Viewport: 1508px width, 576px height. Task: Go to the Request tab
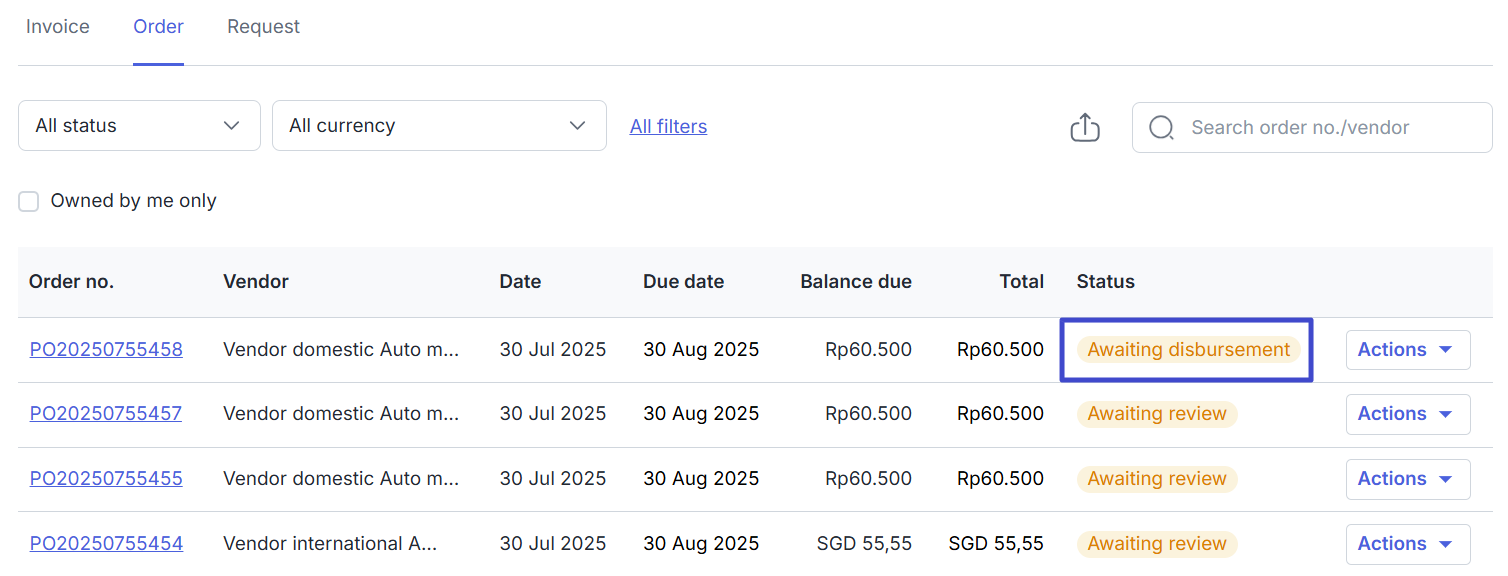tap(263, 27)
